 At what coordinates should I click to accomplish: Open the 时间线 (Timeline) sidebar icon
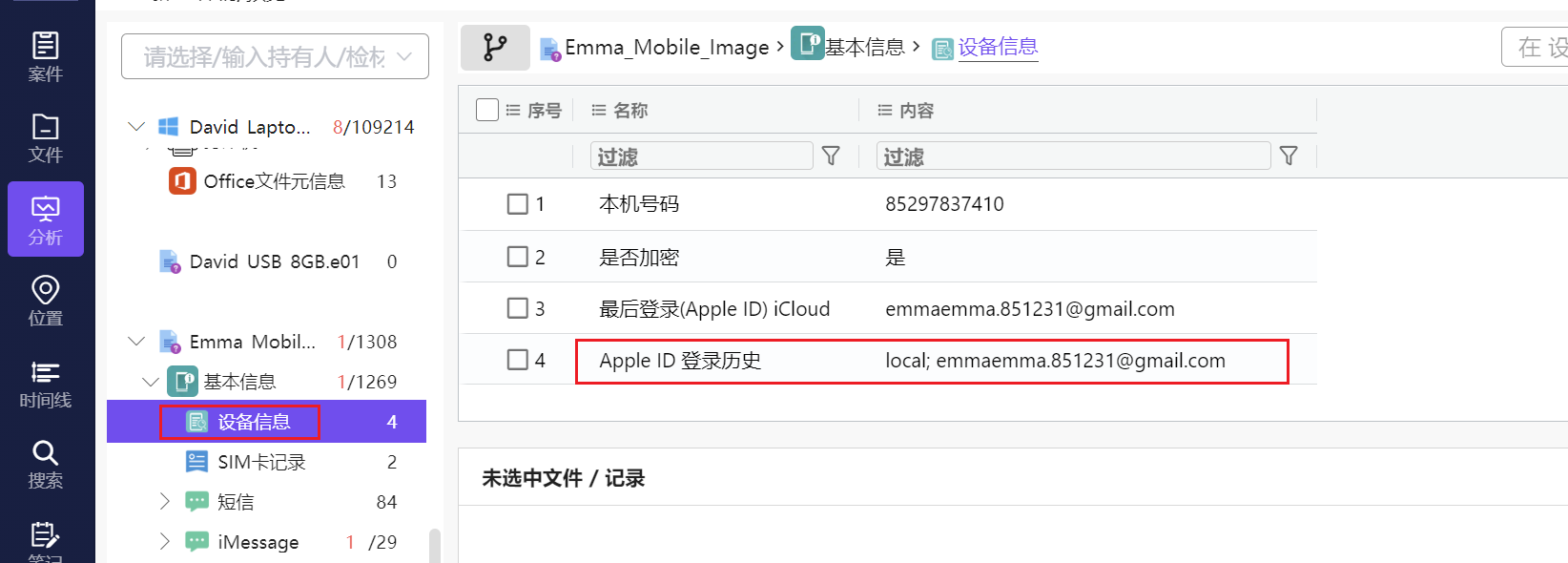45,384
